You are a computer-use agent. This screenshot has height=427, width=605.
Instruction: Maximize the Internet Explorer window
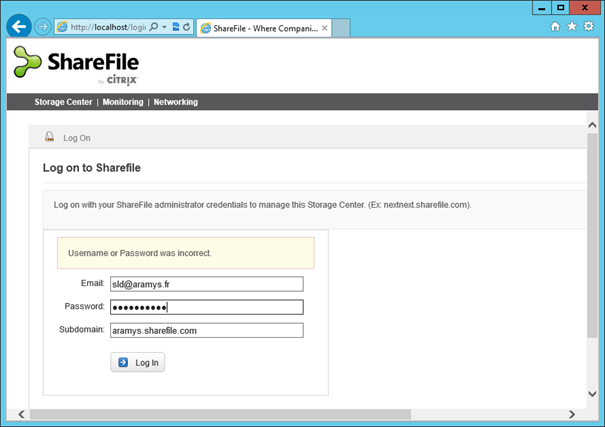(x=560, y=8)
